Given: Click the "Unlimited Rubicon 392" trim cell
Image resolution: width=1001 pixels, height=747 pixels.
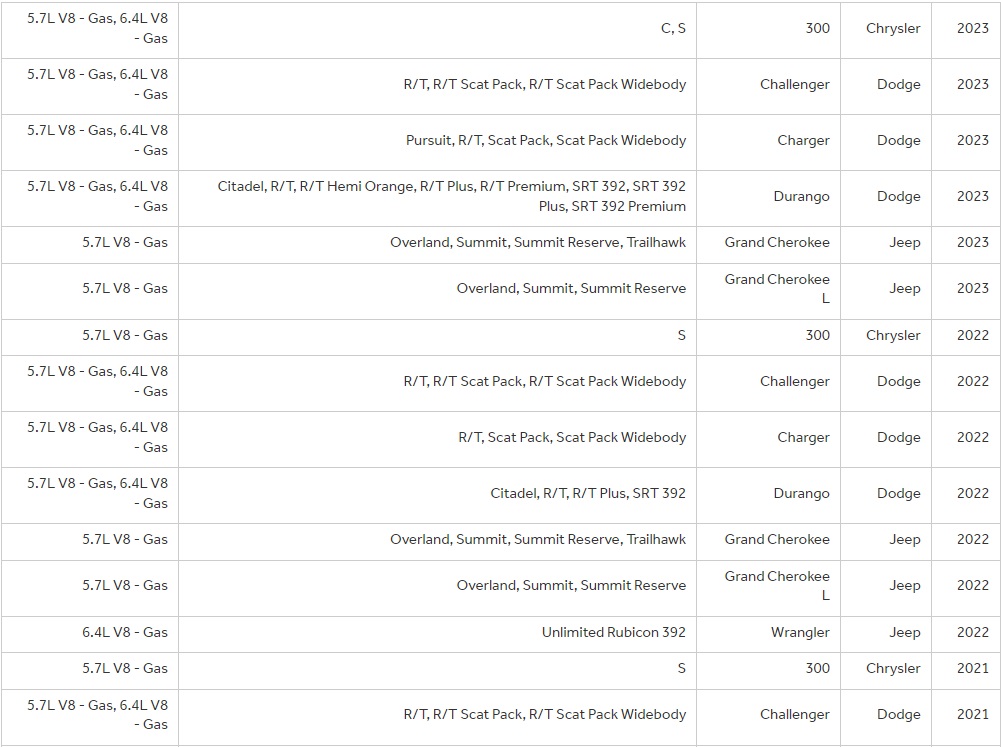Looking at the screenshot, I should 614,632.
